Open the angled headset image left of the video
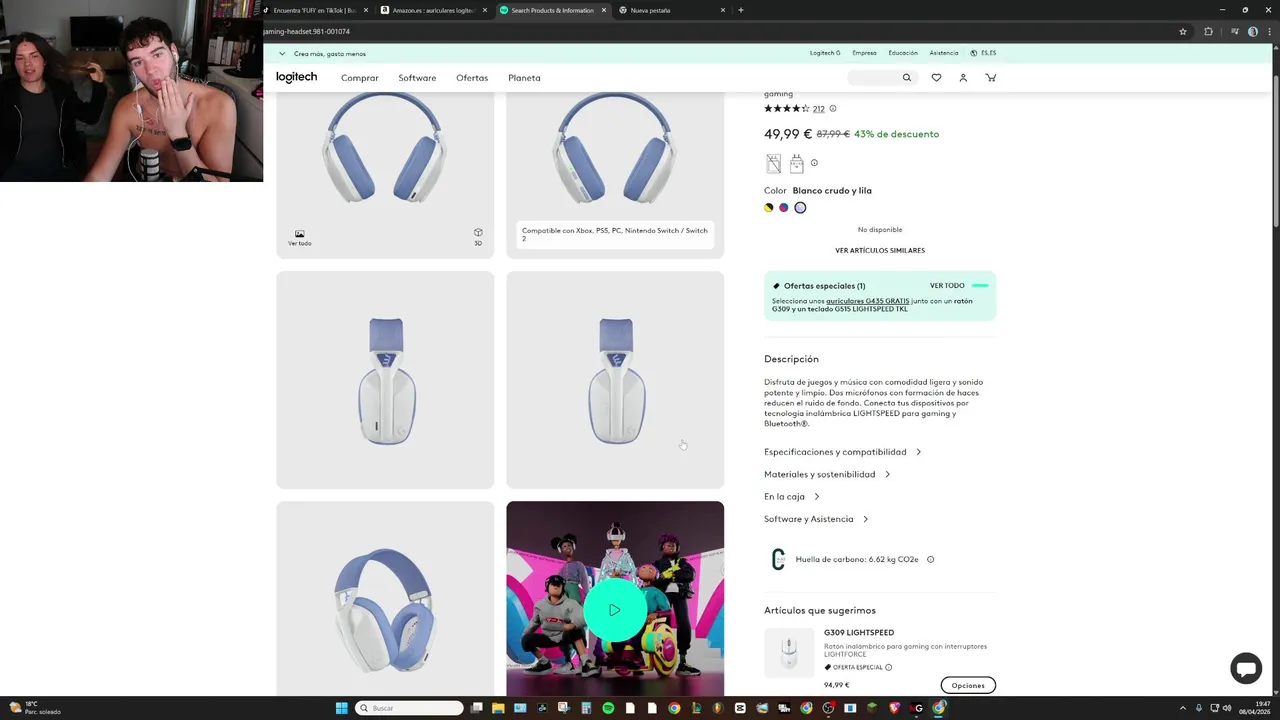This screenshot has width=1280, height=720. (385, 598)
